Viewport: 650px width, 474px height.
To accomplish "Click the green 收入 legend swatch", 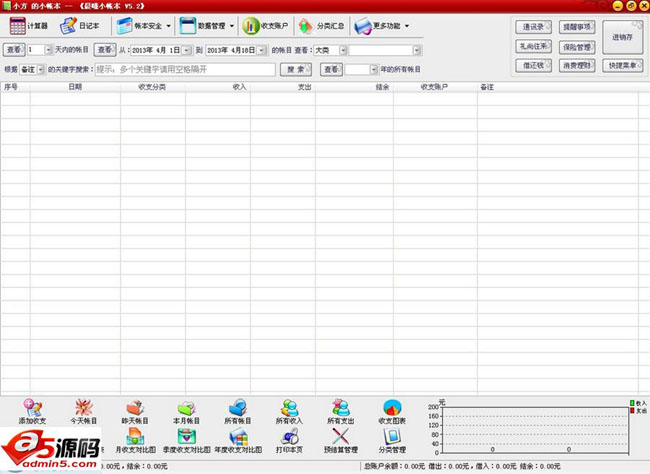I will 632,403.
